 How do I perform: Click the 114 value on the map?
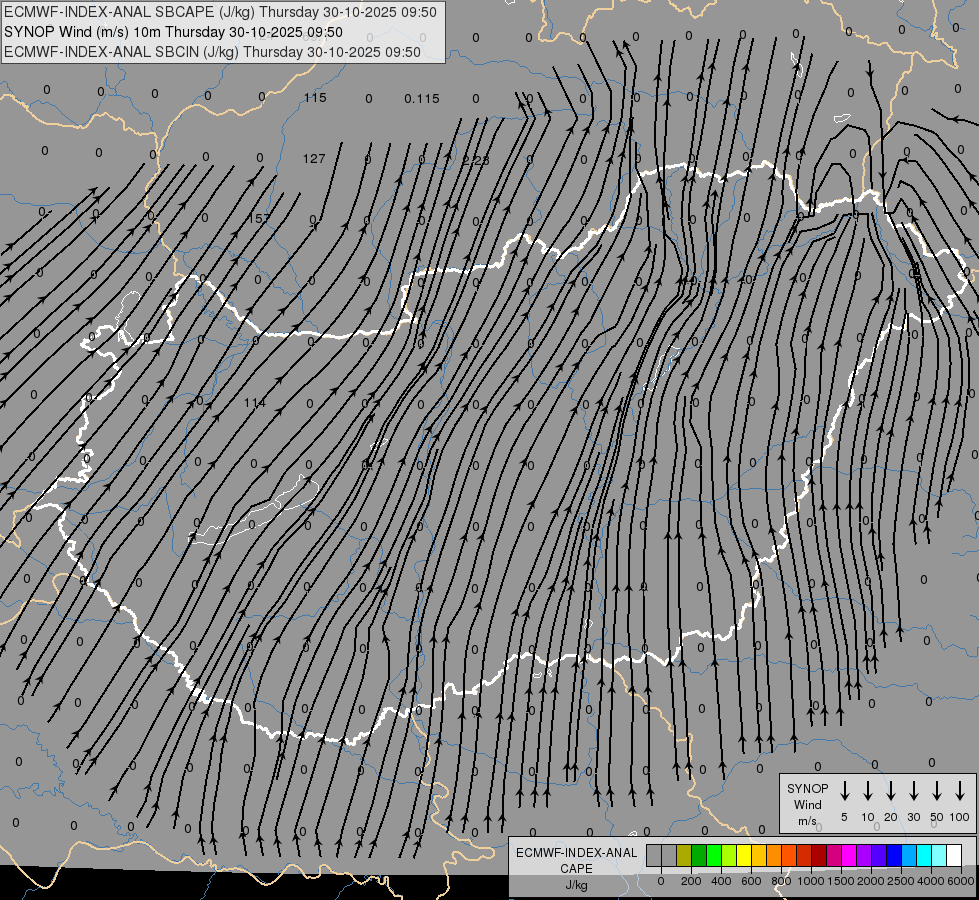[x=255, y=403]
